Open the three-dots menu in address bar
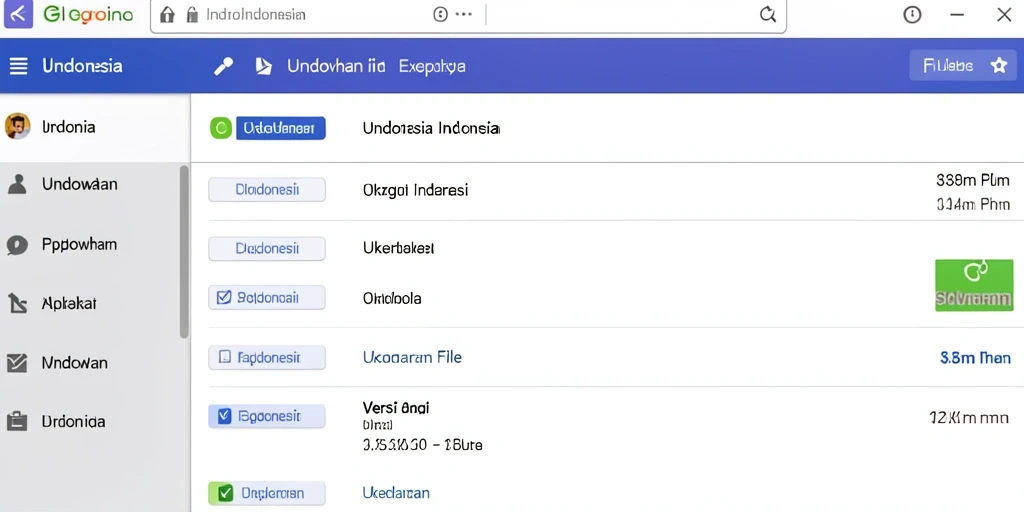 coord(463,14)
